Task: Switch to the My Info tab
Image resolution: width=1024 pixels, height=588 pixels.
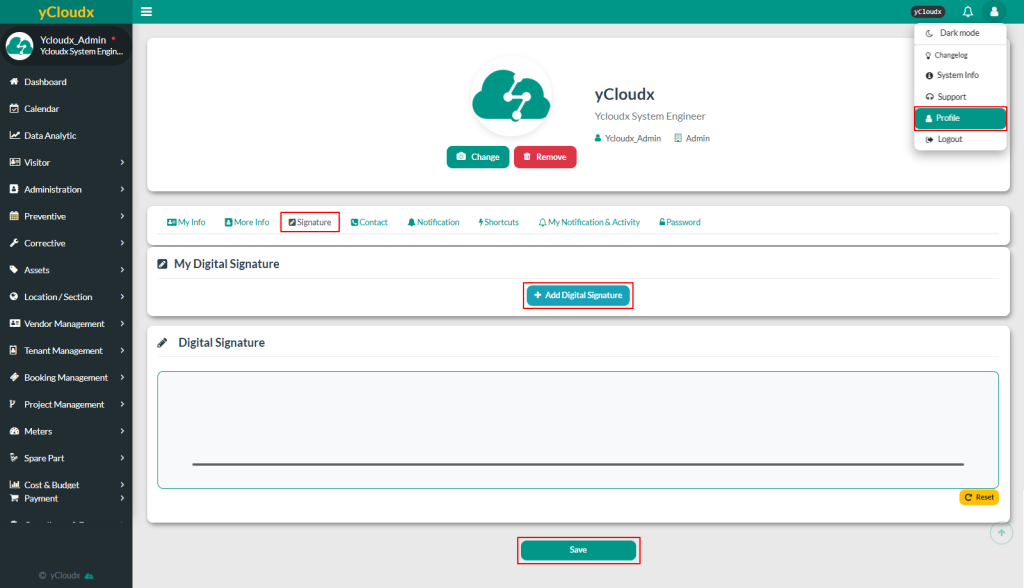Action: (186, 222)
